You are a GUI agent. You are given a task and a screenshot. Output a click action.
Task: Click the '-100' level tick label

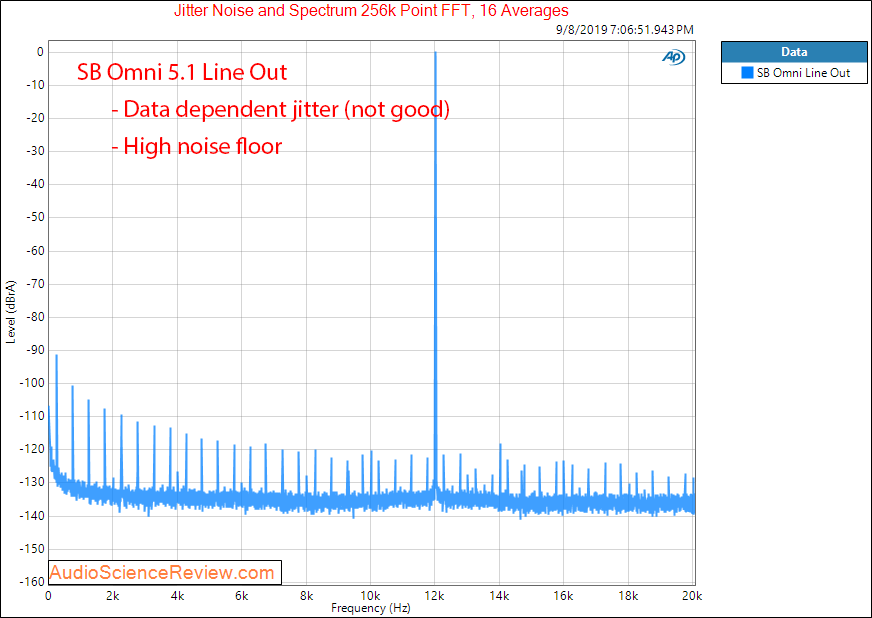pos(32,383)
